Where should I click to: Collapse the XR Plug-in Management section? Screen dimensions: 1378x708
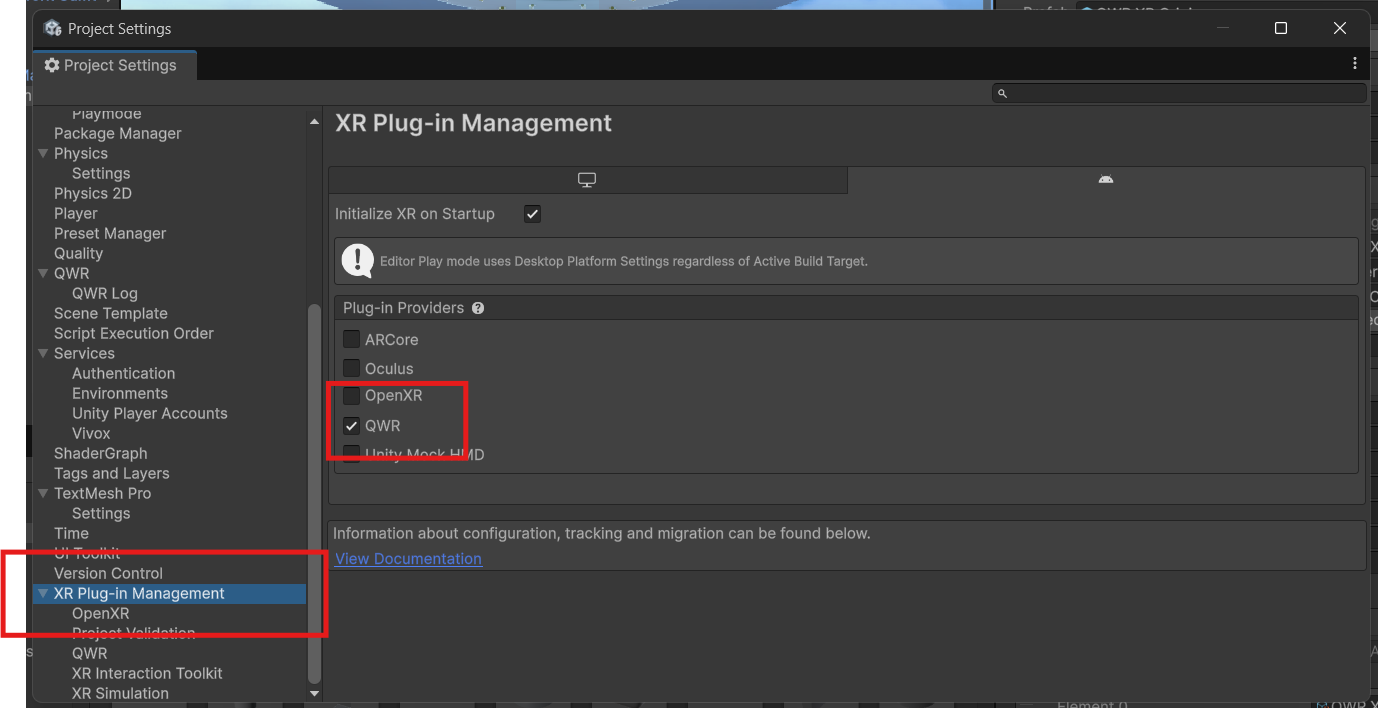pyautogui.click(x=43, y=593)
